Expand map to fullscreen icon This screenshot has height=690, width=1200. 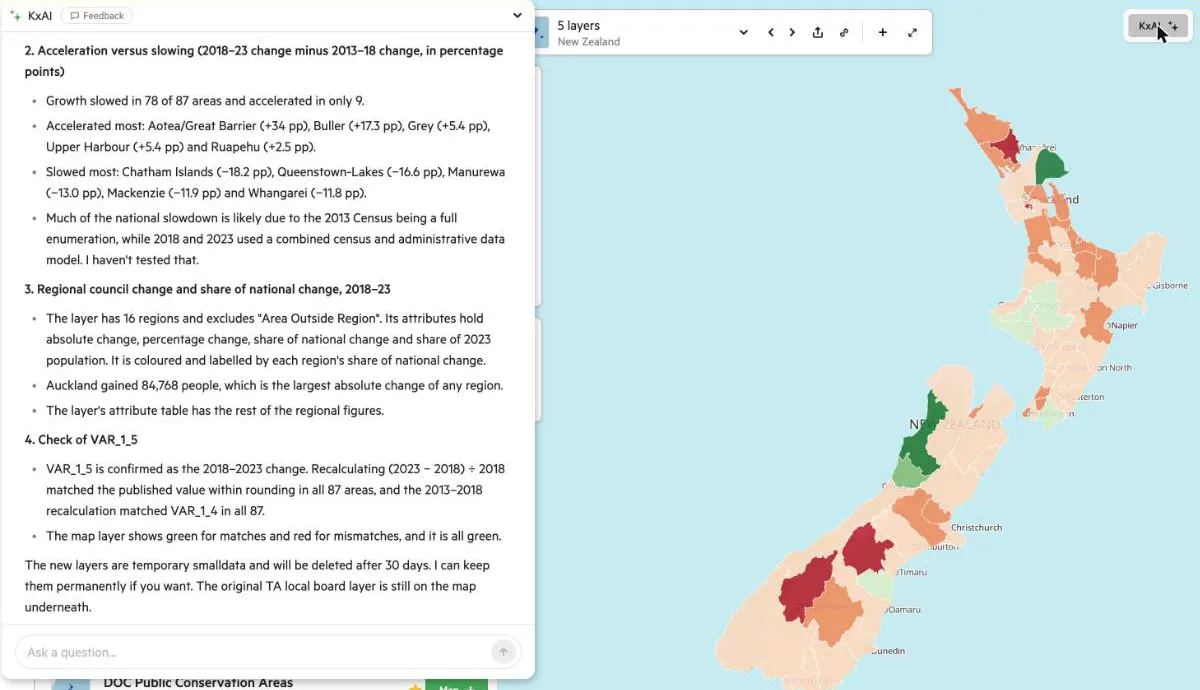pos(912,33)
